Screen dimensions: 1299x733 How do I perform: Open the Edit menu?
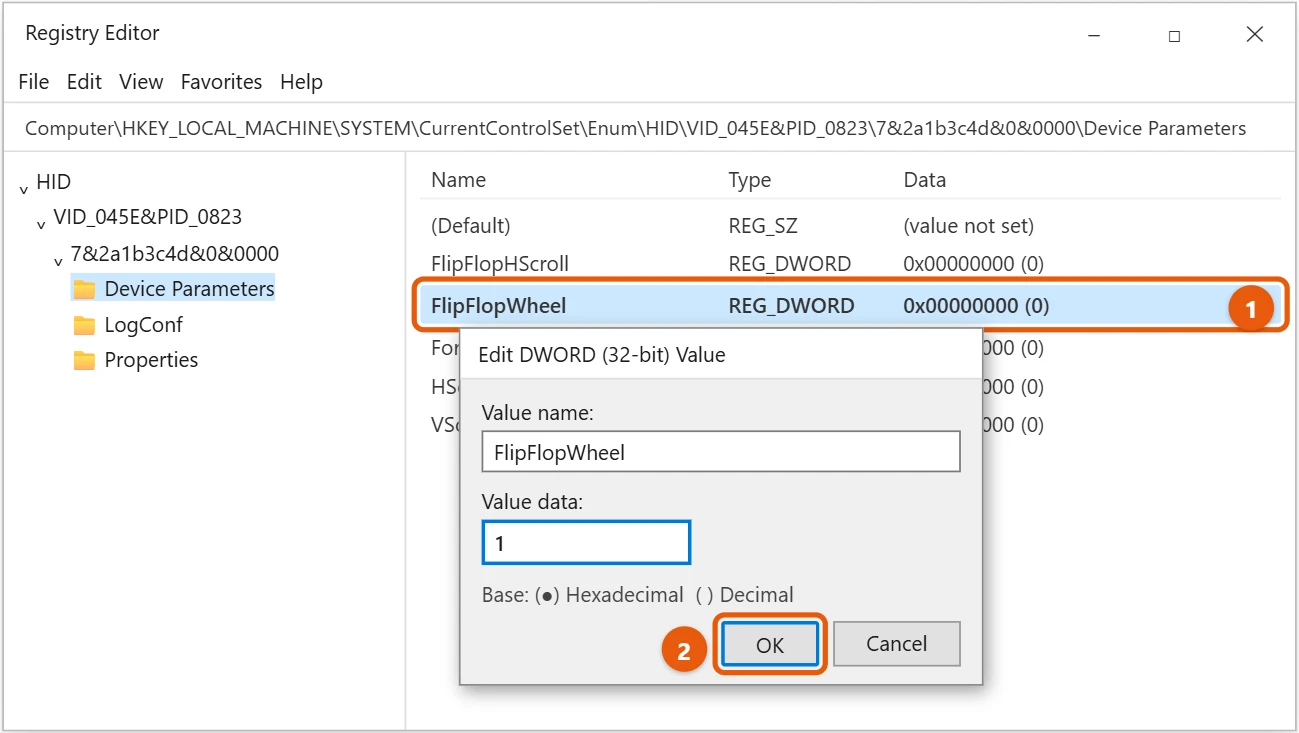tap(84, 82)
